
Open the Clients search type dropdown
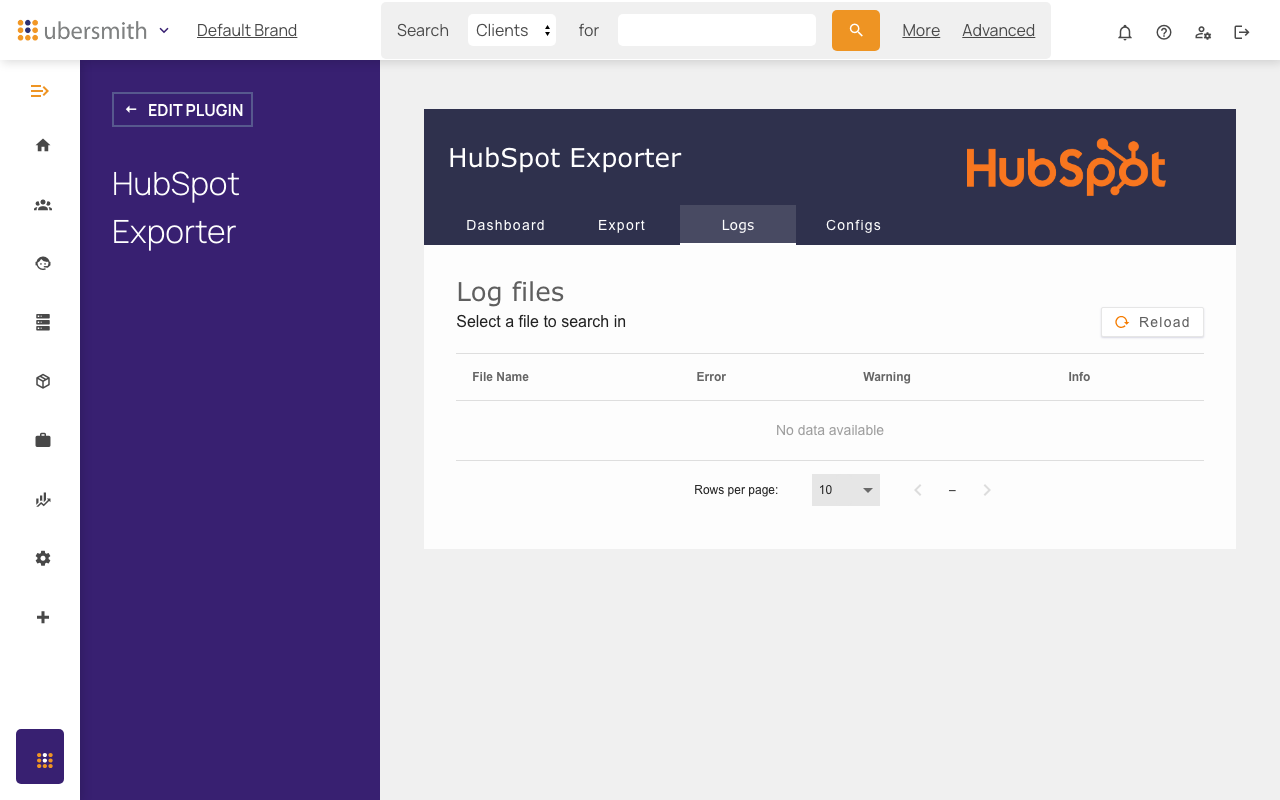tap(512, 30)
